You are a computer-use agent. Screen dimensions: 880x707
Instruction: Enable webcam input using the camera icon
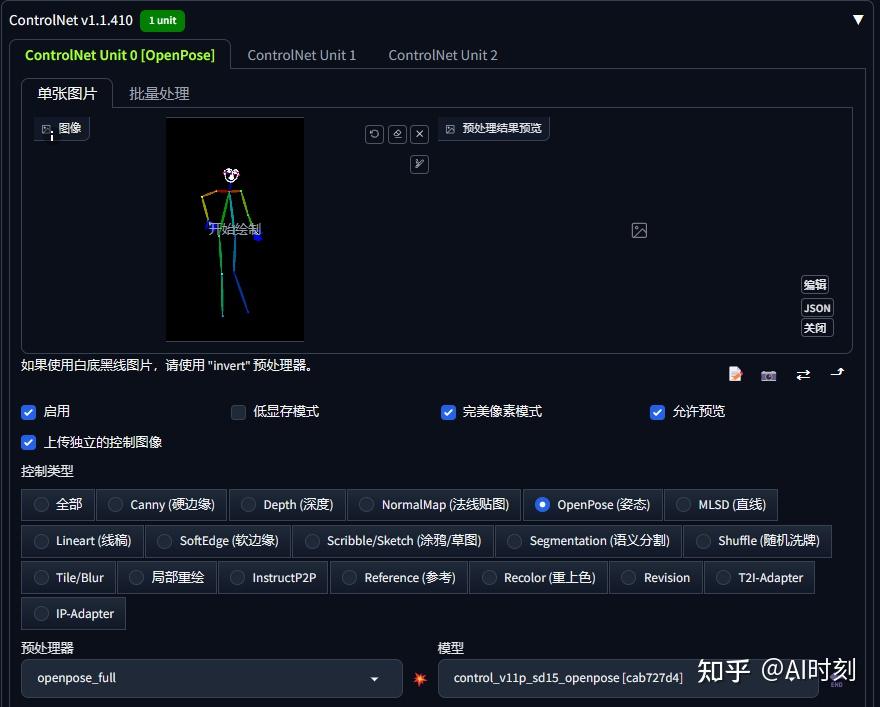point(768,374)
